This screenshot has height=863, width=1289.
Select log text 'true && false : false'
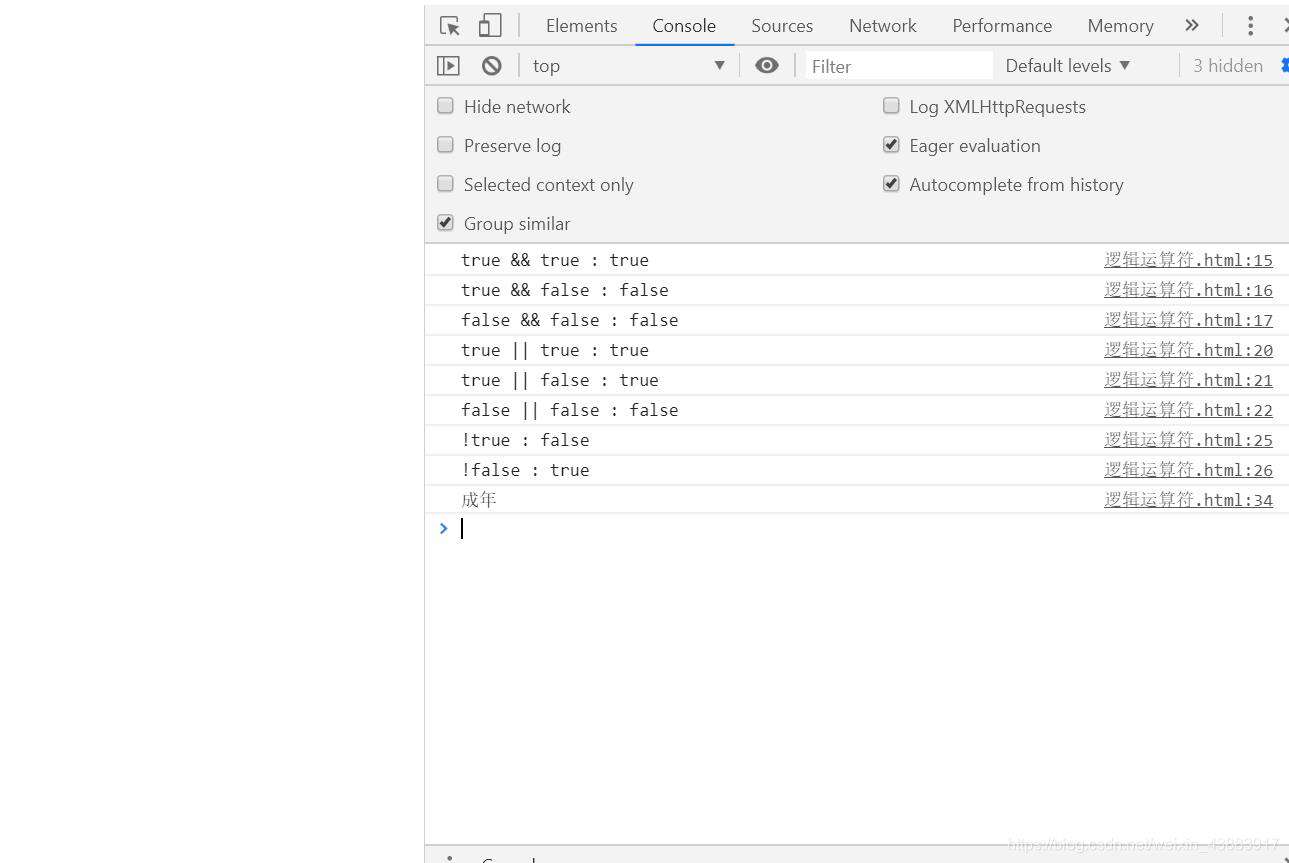[565, 290]
